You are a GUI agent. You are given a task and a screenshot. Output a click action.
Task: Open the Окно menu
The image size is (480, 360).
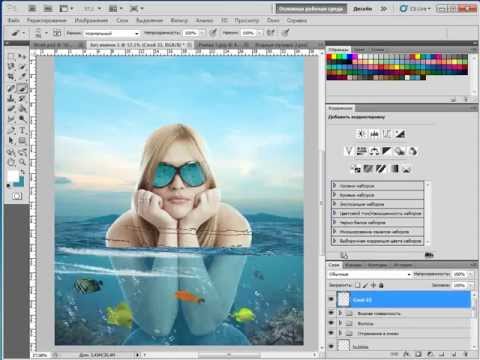tap(273, 20)
